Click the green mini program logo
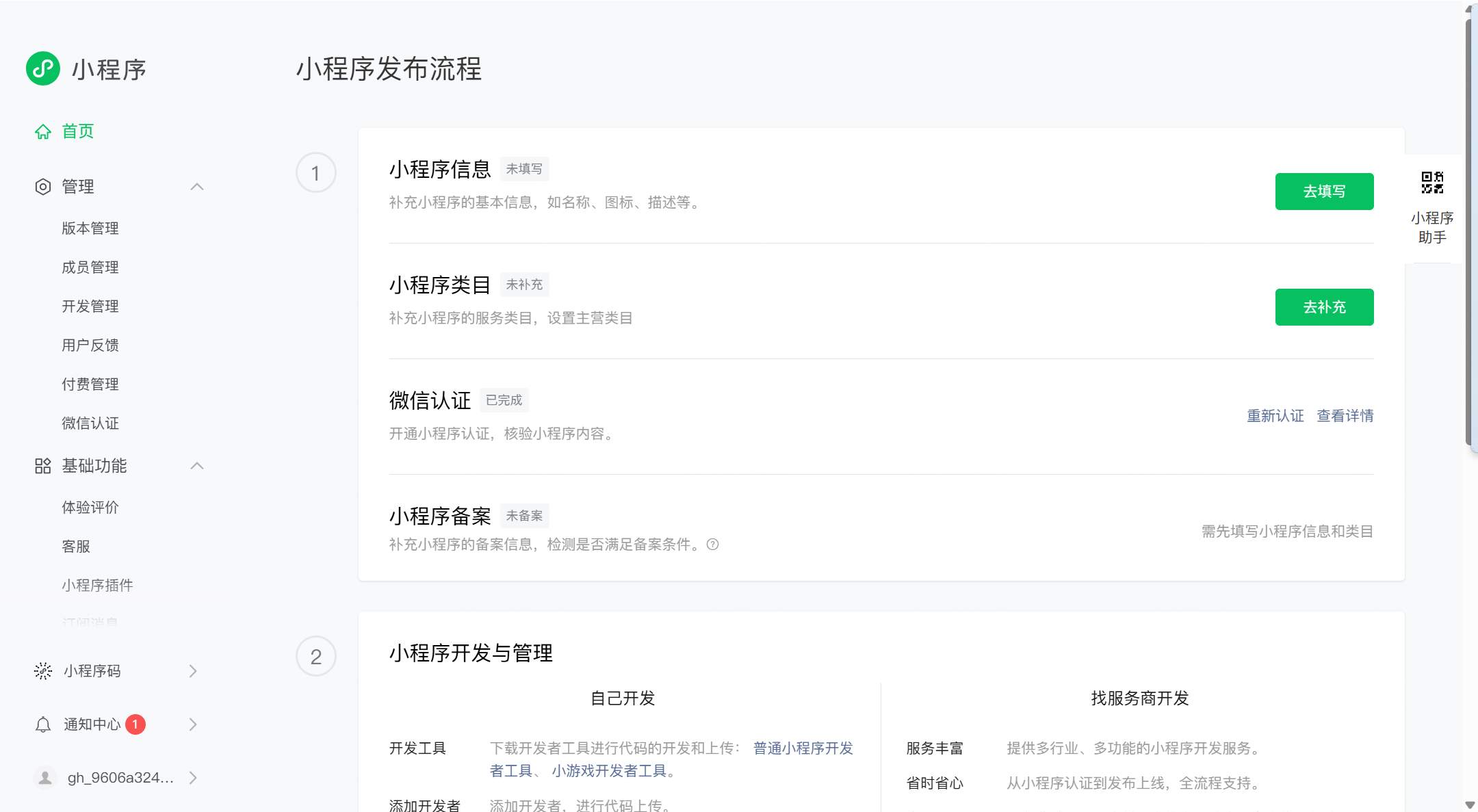1478x812 pixels. pyautogui.click(x=43, y=68)
